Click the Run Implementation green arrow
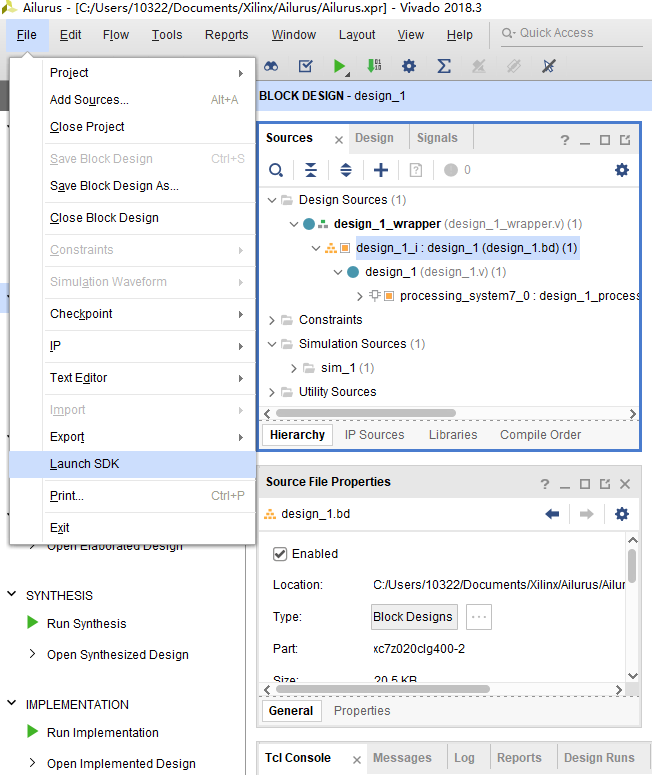 tap(33, 731)
